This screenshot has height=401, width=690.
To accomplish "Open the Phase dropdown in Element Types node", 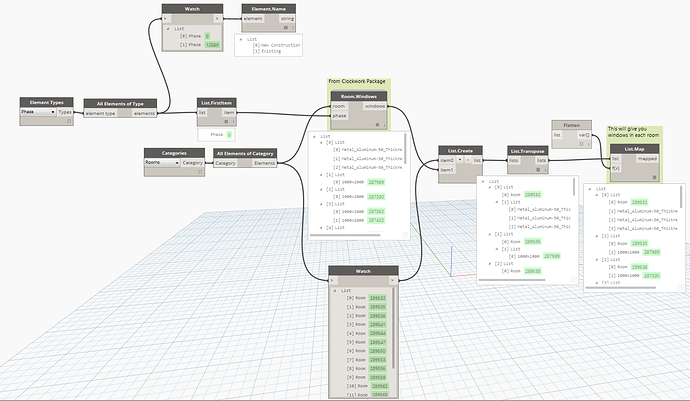I will coord(38,112).
